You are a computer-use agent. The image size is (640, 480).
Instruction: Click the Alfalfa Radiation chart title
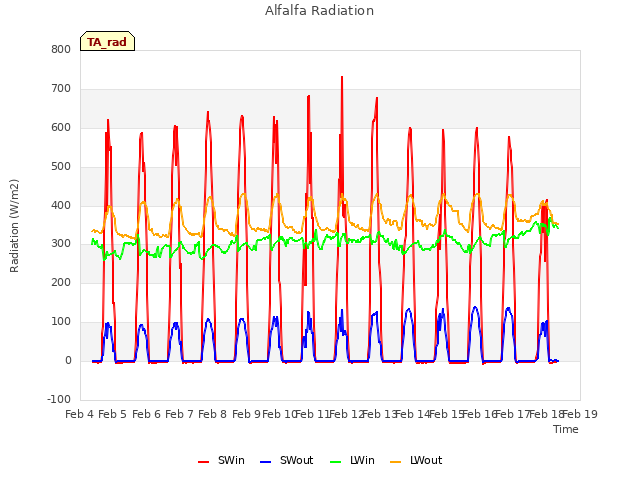(319, 11)
